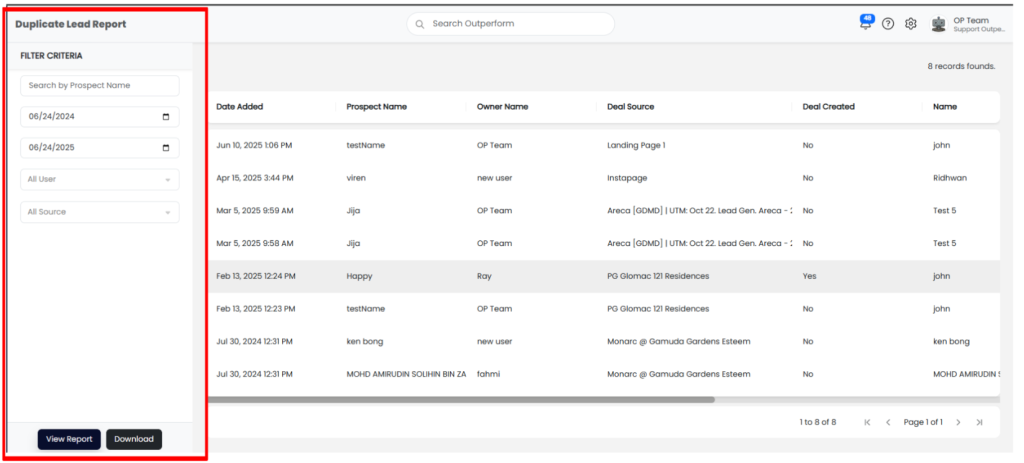Open the notifications bell icon
Viewport: 1024px width, 463px height.
[865, 24]
